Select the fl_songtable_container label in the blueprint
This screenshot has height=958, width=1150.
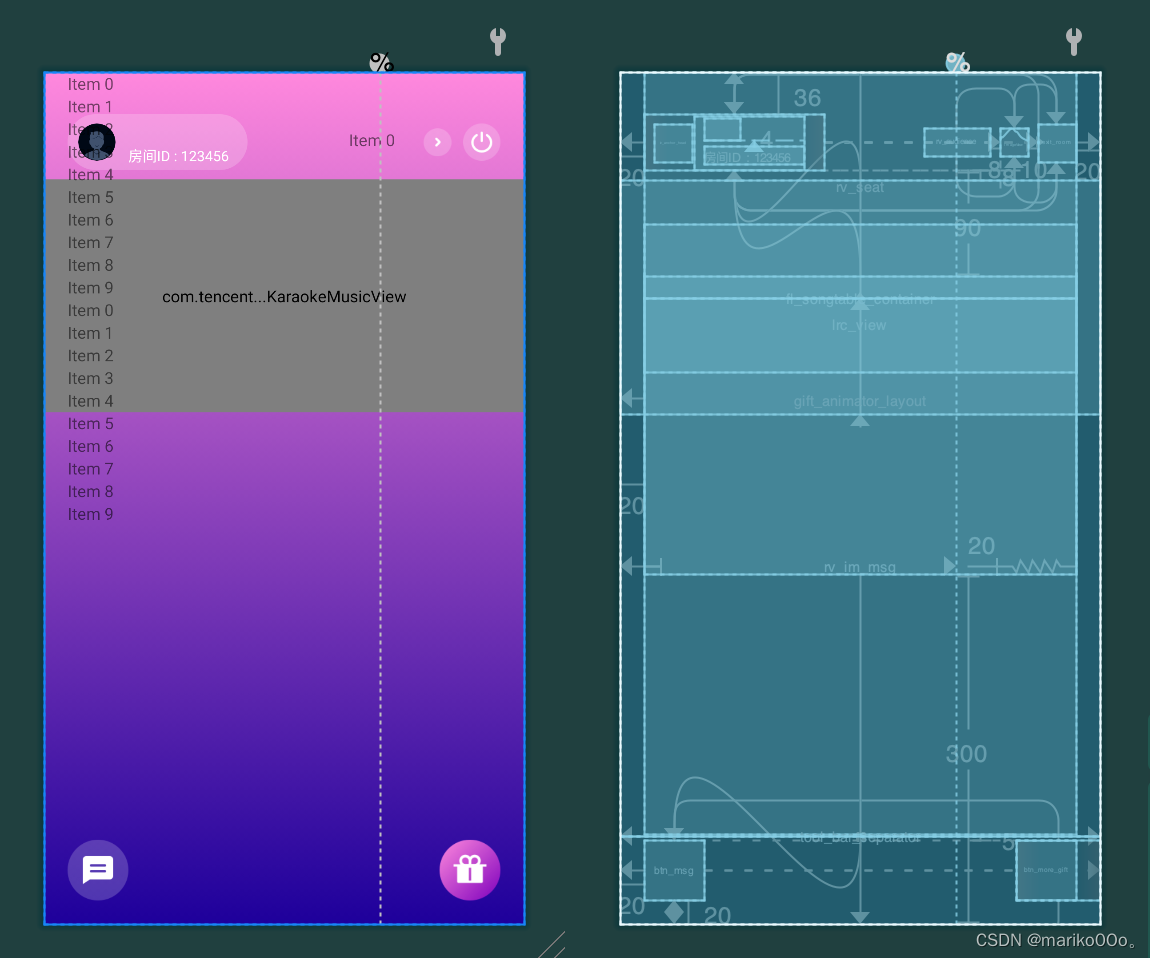point(860,299)
